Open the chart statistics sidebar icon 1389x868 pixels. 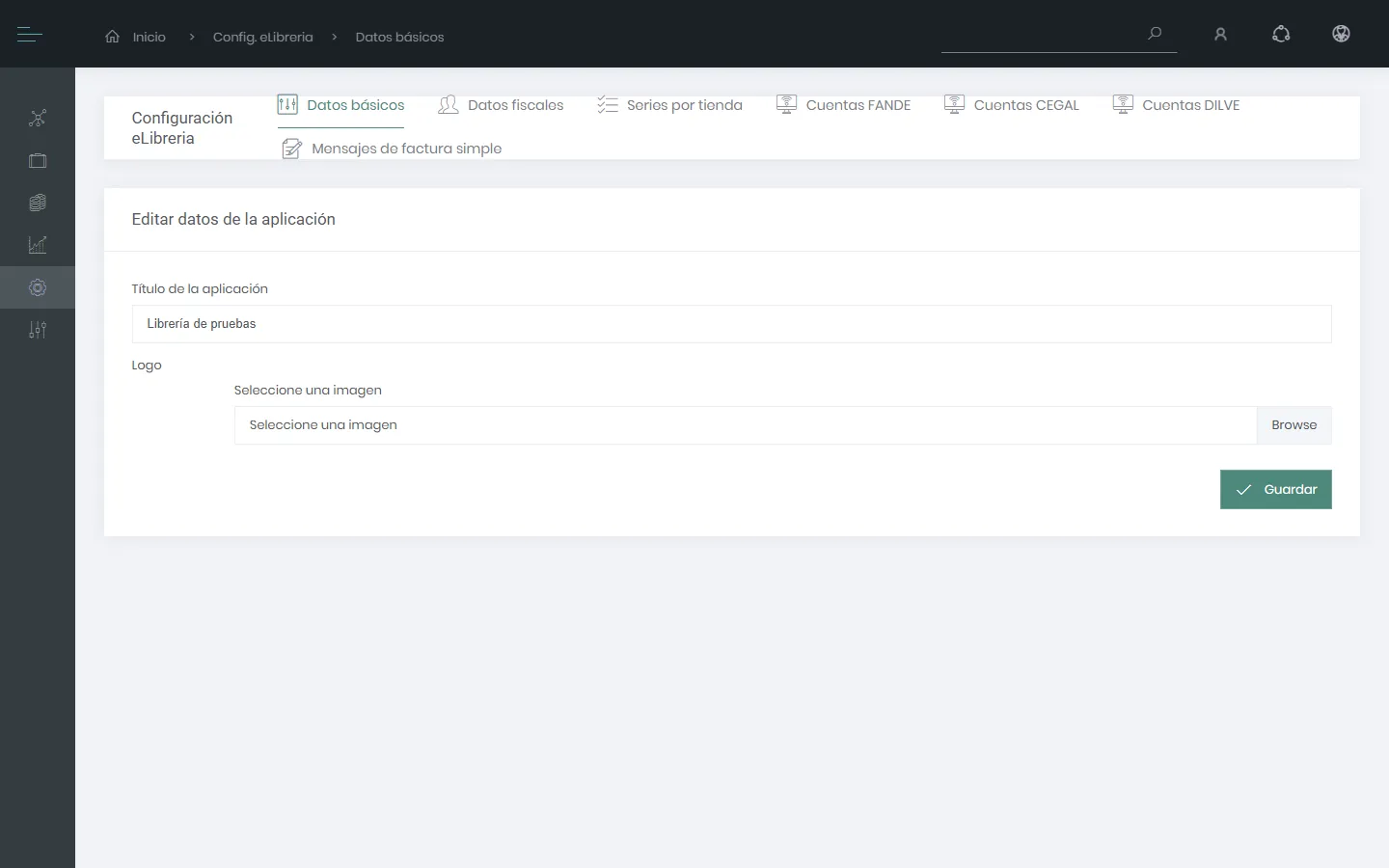[38, 245]
